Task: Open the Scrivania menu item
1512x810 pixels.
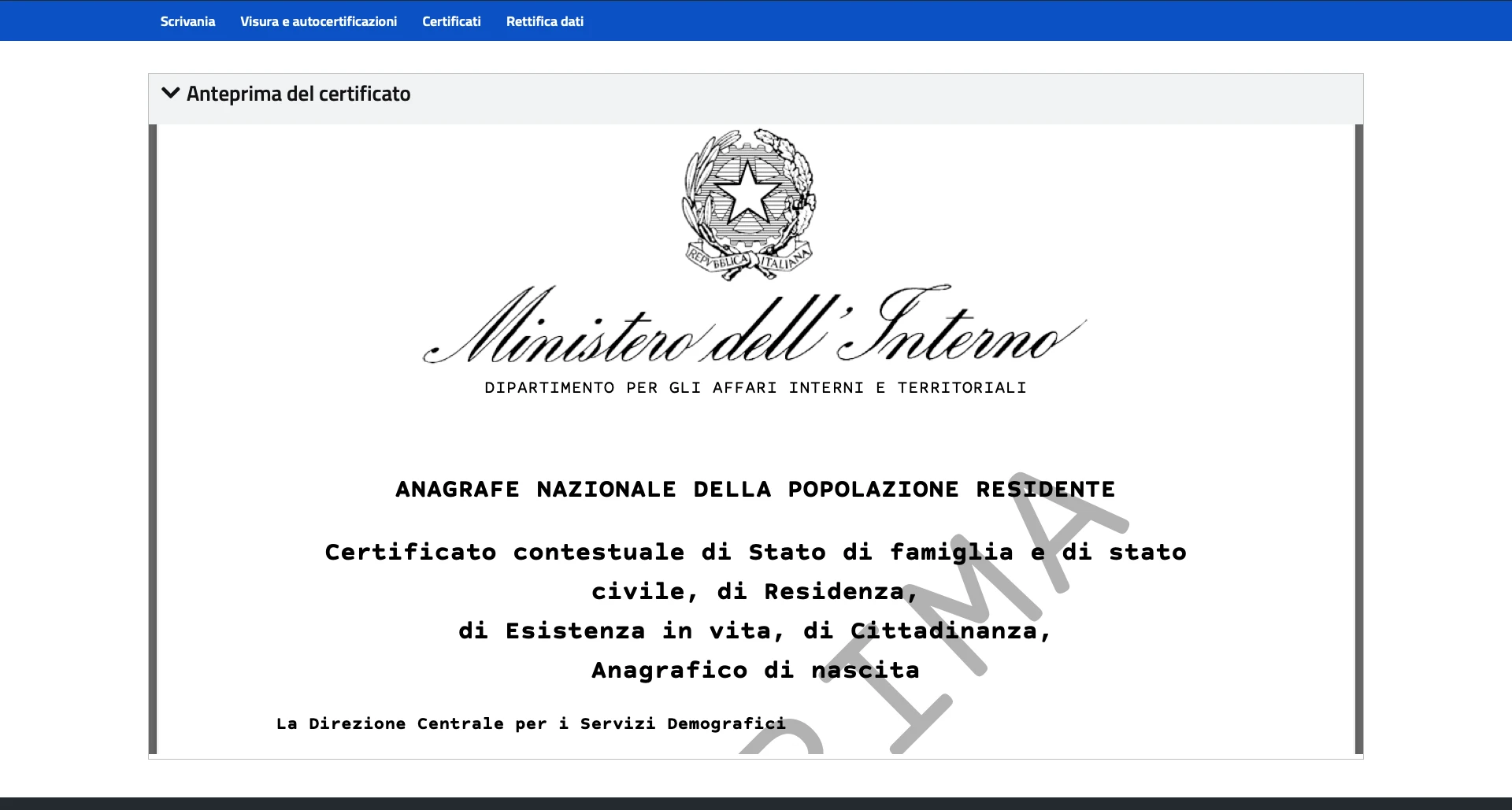Action: pos(187,21)
